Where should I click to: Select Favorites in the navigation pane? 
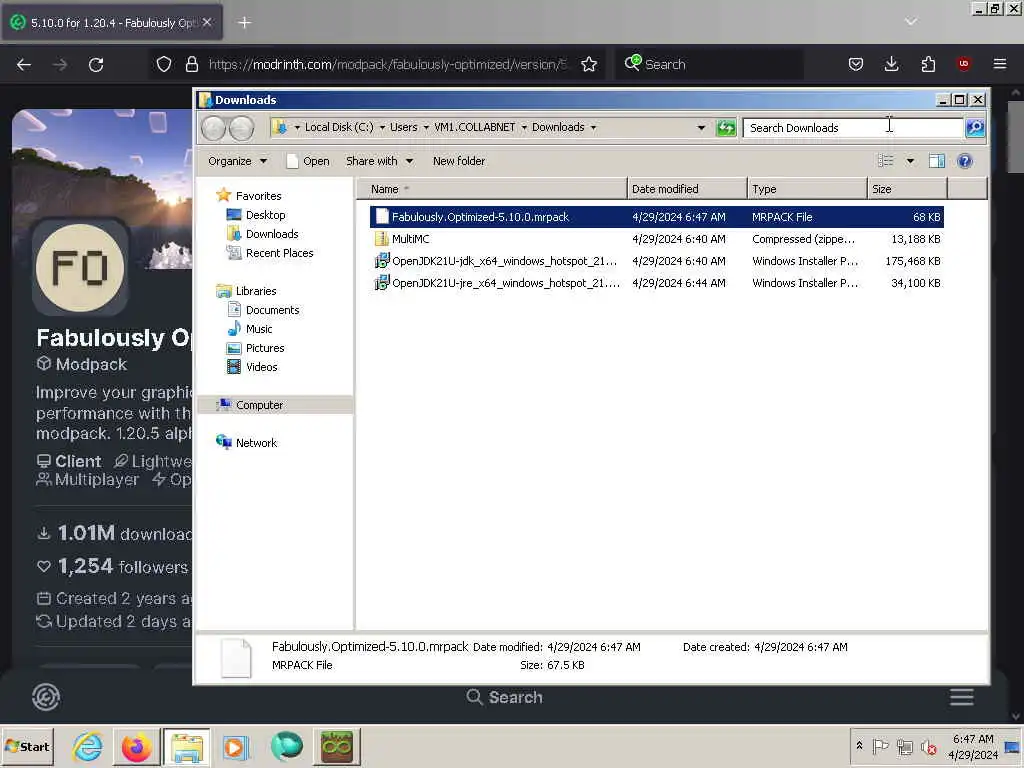tap(258, 195)
